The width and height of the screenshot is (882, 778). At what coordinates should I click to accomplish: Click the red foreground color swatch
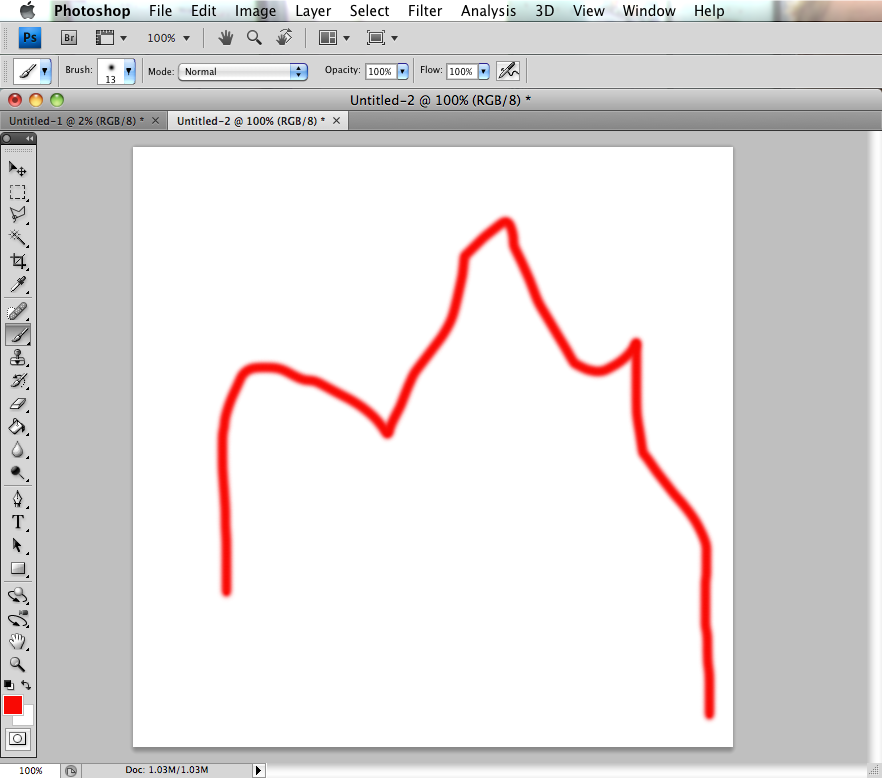tap(12, 705)
